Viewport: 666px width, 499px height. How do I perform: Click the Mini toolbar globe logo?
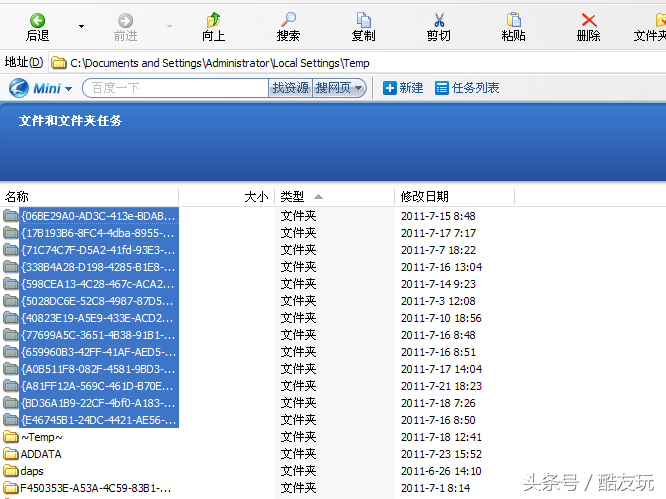[19, 88]
